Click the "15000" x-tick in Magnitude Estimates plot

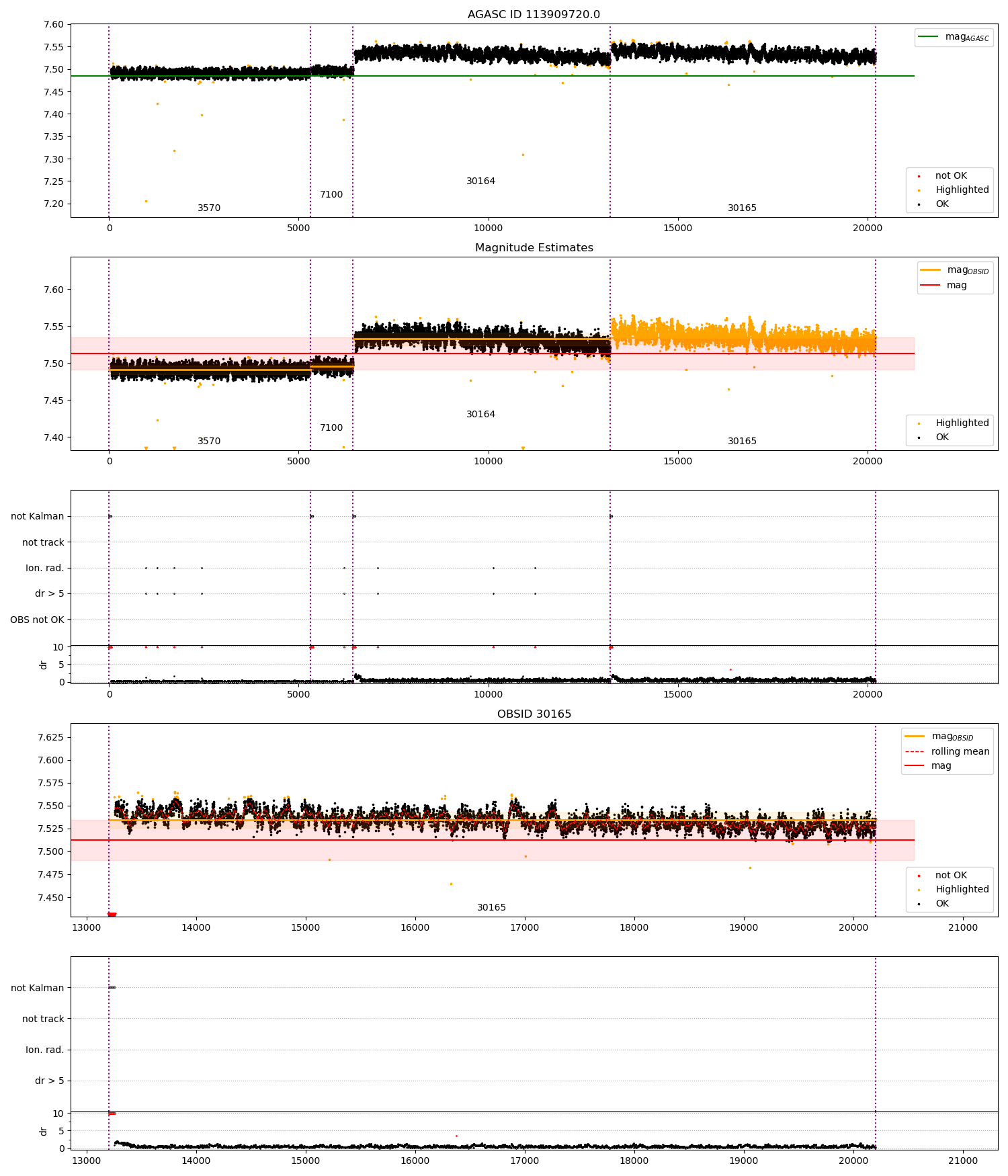tap(678, 462)
